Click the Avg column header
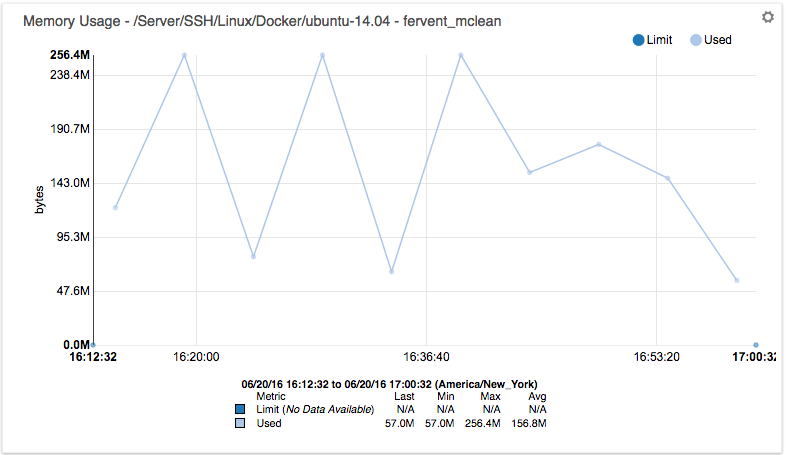This screenshot has width=786, height=455. 537,396
